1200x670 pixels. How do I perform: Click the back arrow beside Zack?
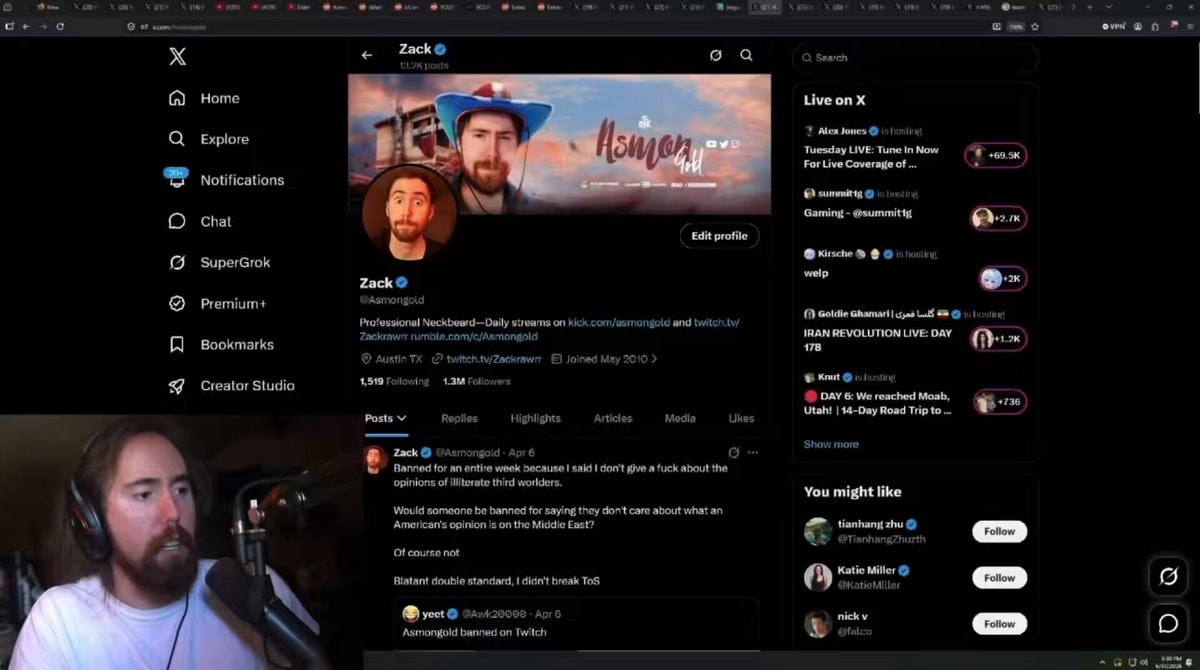click(367, 55)
